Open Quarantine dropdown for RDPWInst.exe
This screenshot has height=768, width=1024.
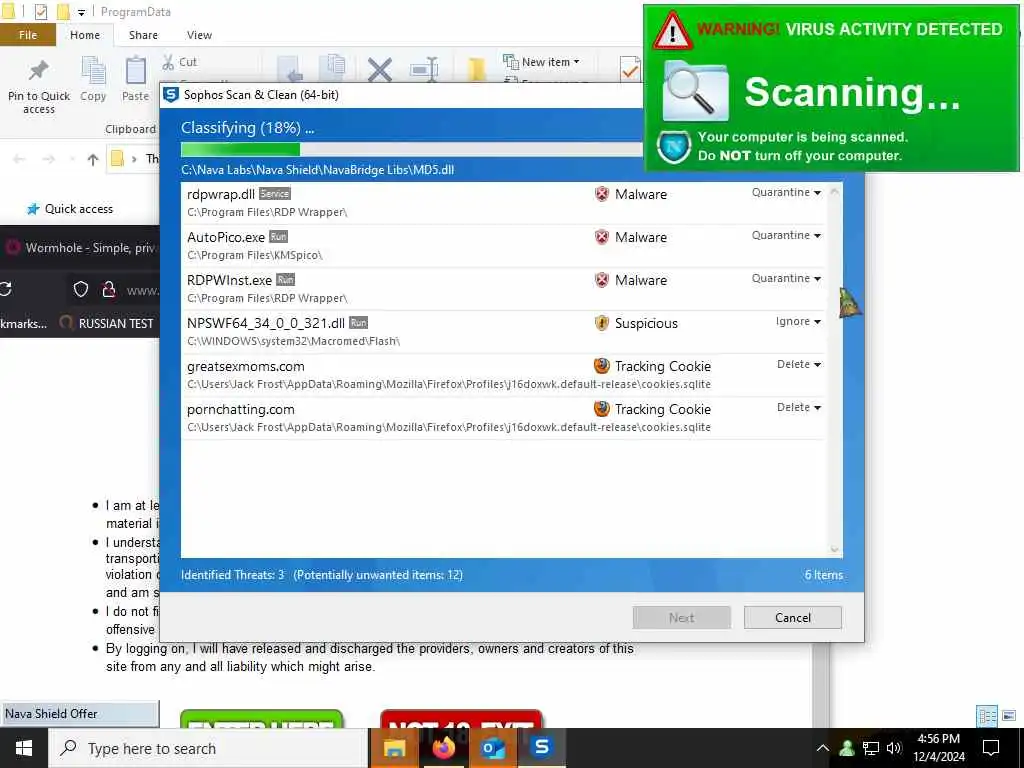pos(786,278)
